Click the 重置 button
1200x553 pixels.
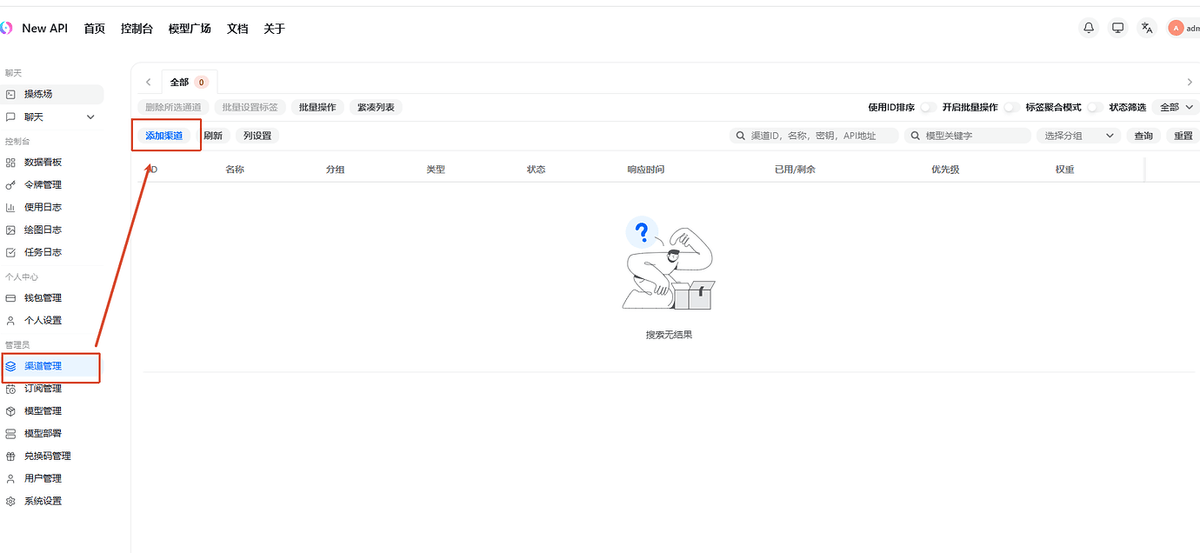point(1183,136)
